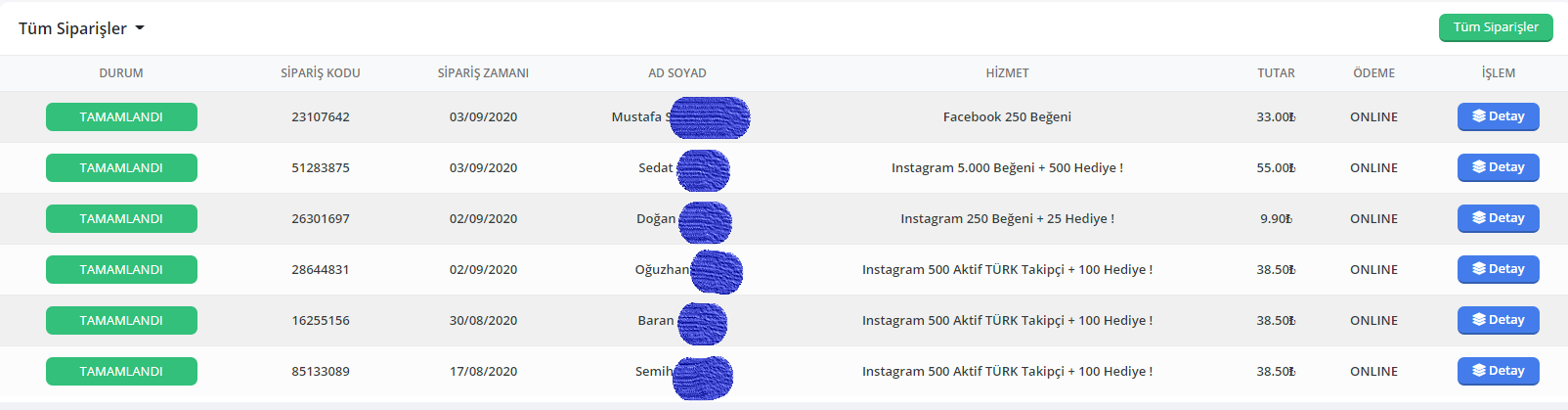Click the DURUM column header
The image size is (1568, 410).
[121, 73]
